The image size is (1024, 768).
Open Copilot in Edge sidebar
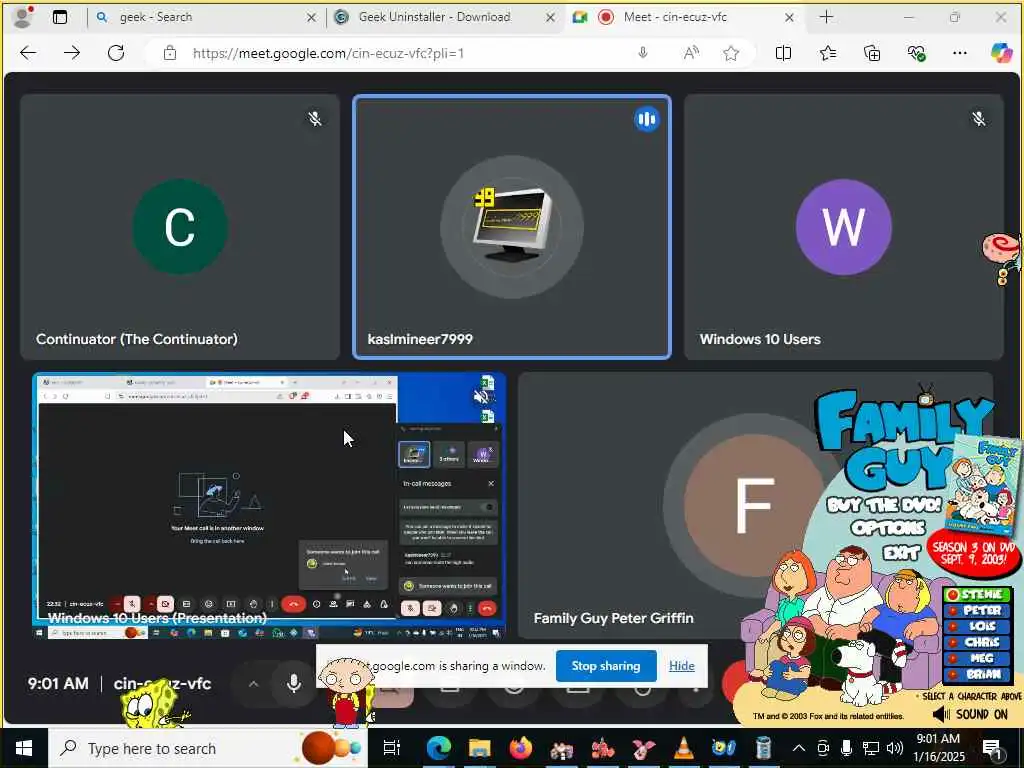[x=1001, y=53]
